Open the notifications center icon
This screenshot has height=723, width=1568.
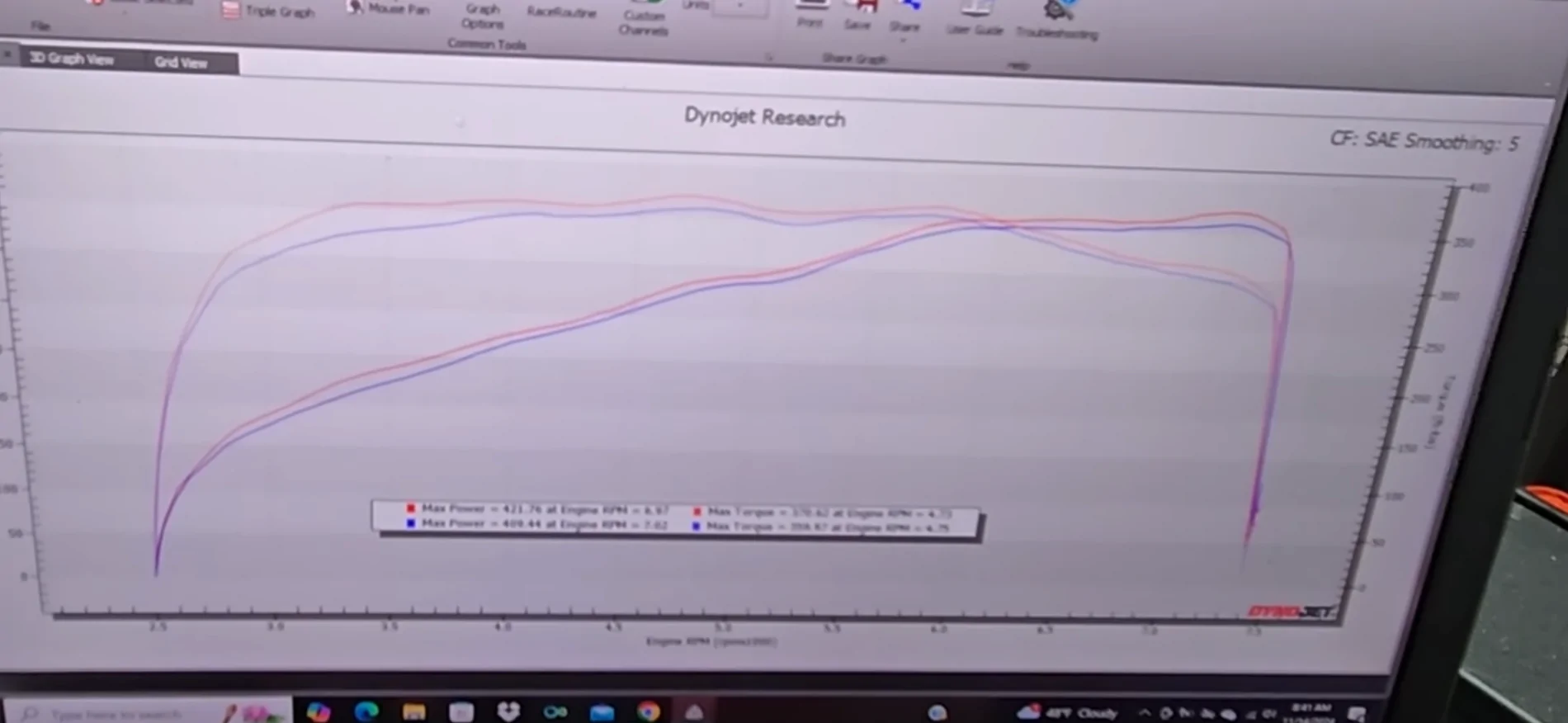pyautogui.click(x=1358, y=713)
